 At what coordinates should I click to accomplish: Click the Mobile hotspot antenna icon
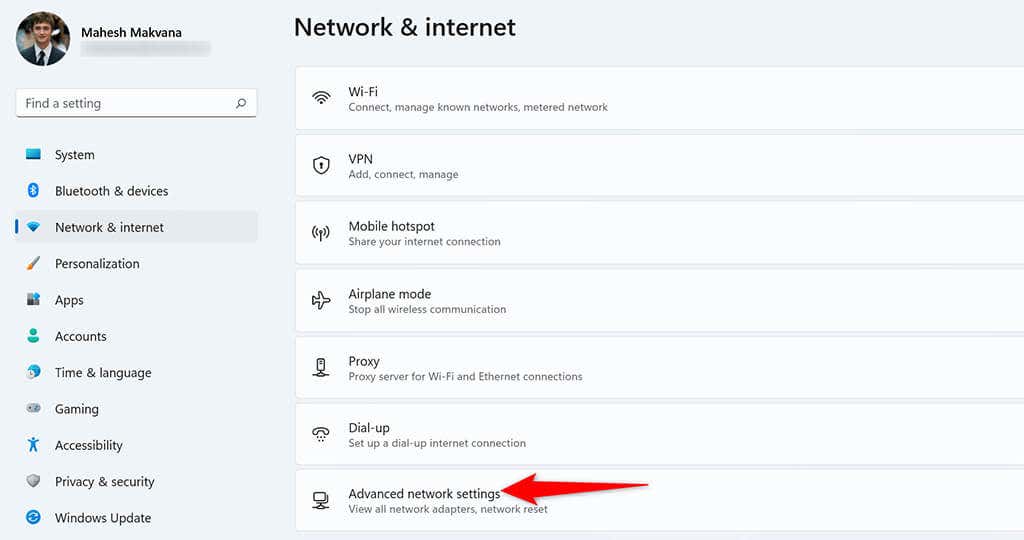[x=321, y=232]
